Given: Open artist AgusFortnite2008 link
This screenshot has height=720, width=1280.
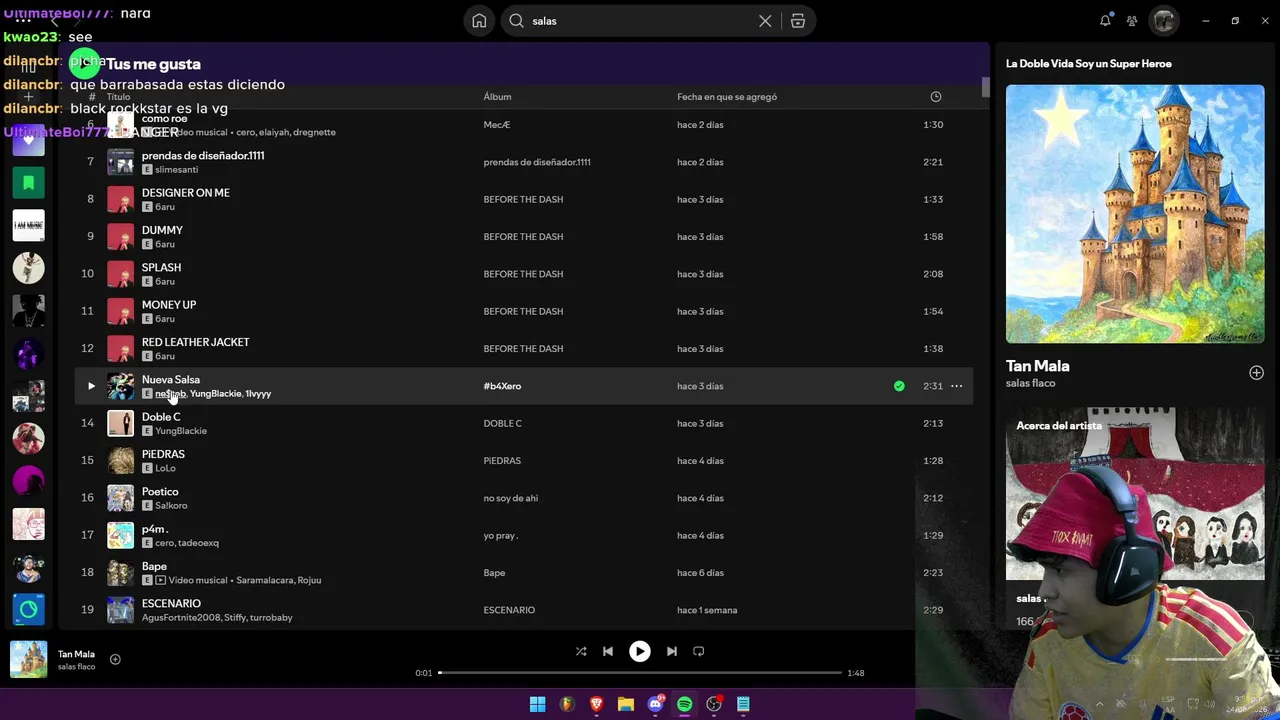Looking at the screenshot, I should tap(180, 618).
